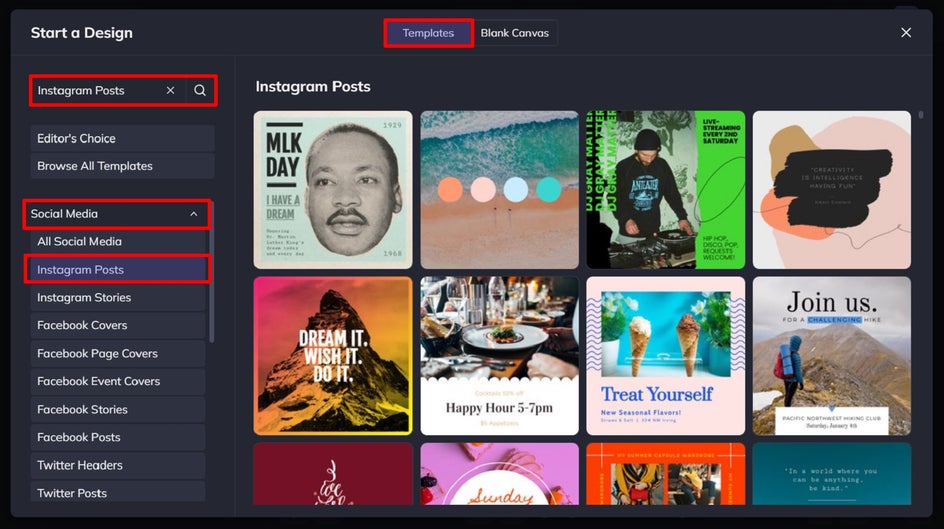
Task: Open the Sunday pink cake template
Action: pos(499,474)
